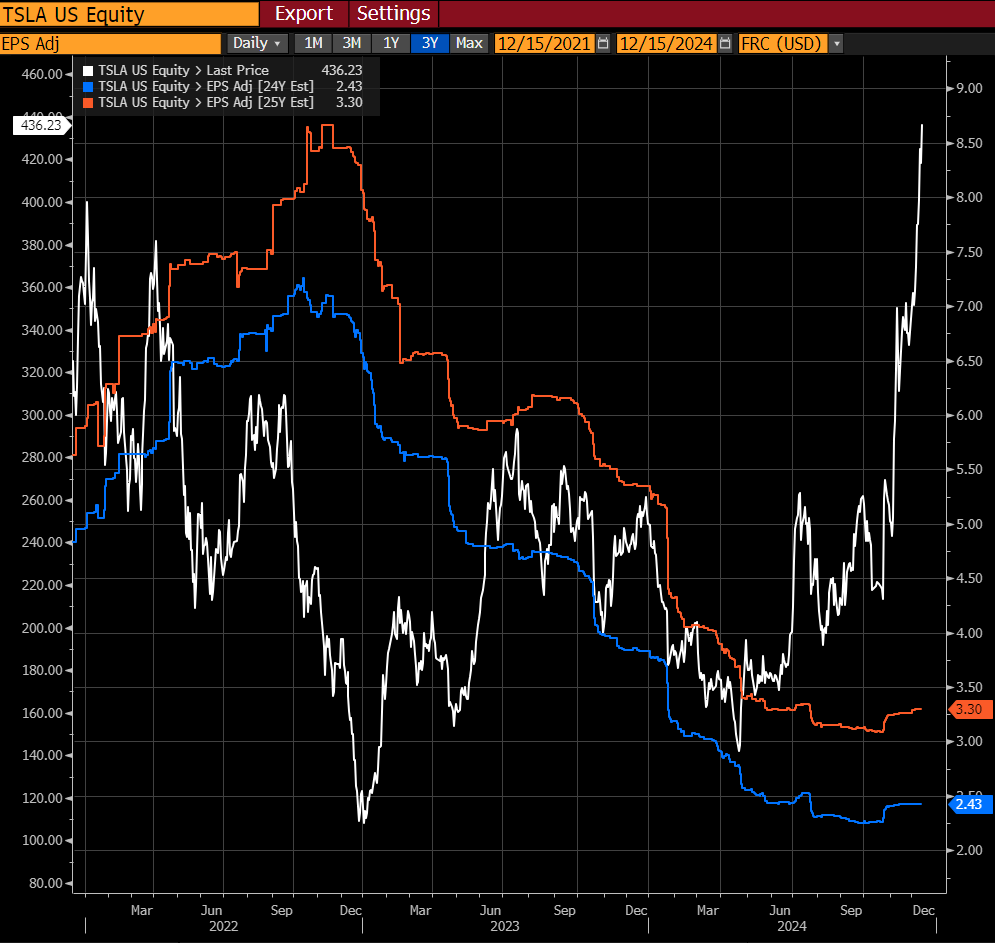Select the Max time range
The image size is (995, 943).
click(469, 43)
